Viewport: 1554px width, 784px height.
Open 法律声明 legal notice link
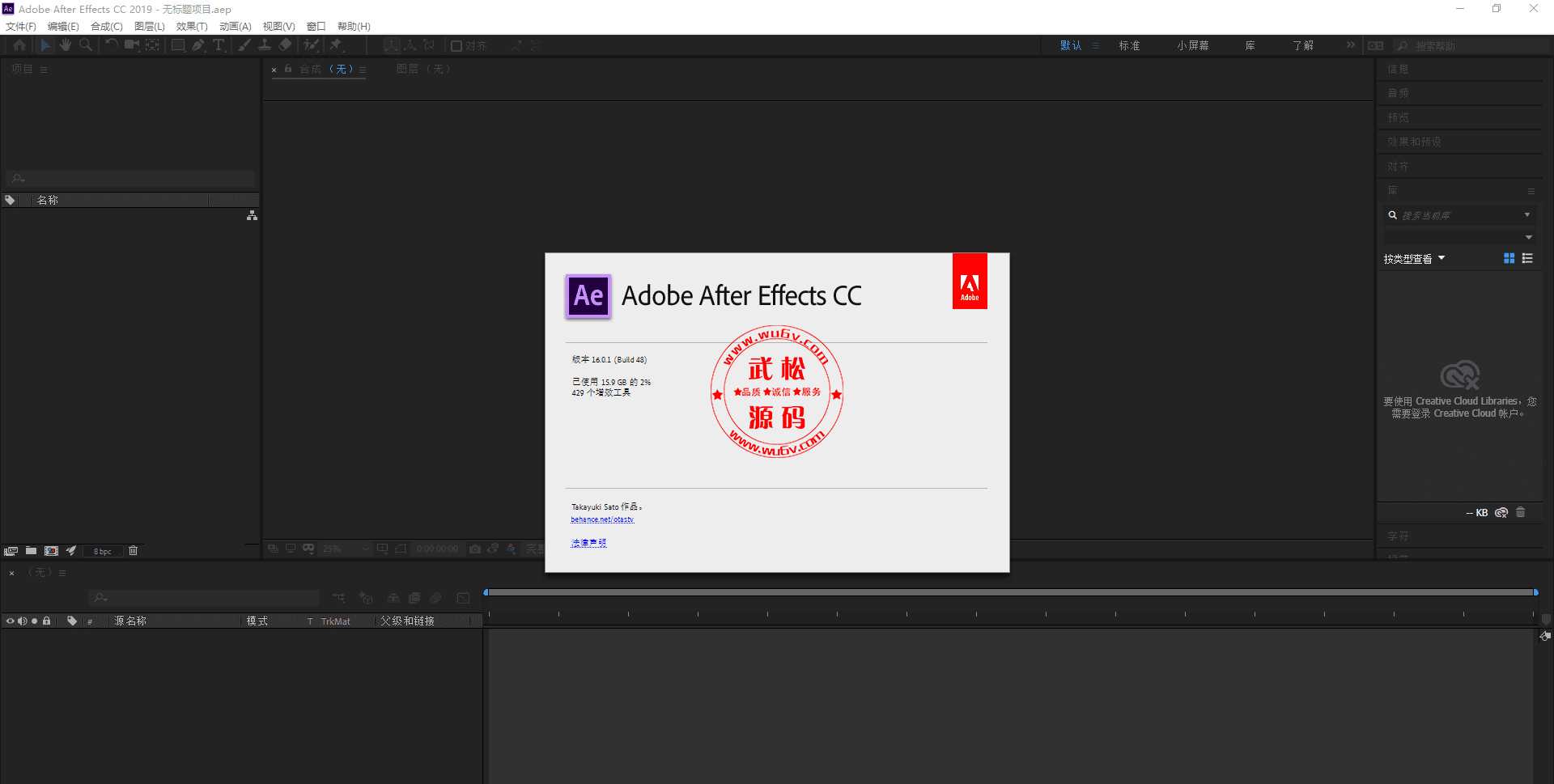(588, 543)
